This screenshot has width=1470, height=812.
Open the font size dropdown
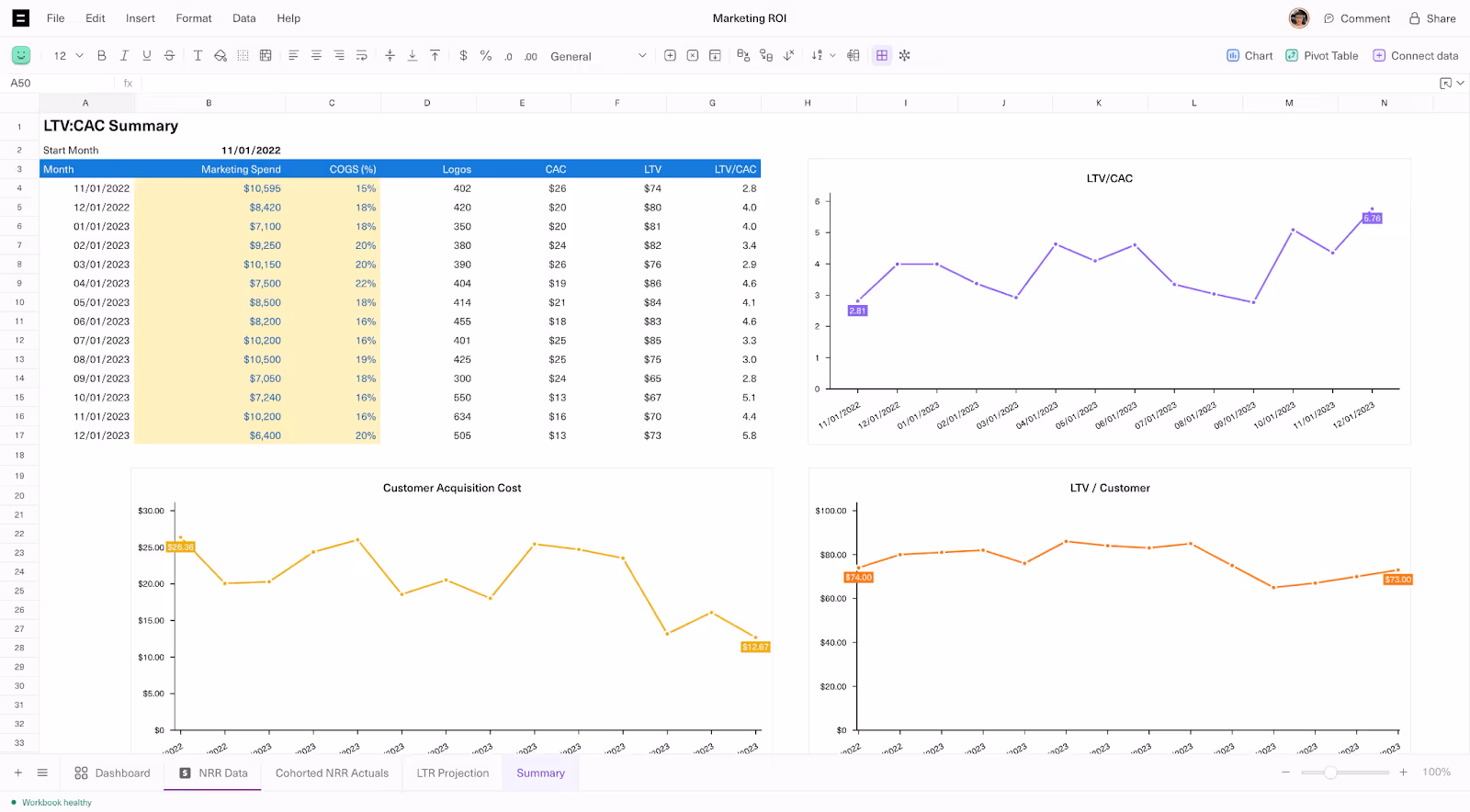click(68, 56)
